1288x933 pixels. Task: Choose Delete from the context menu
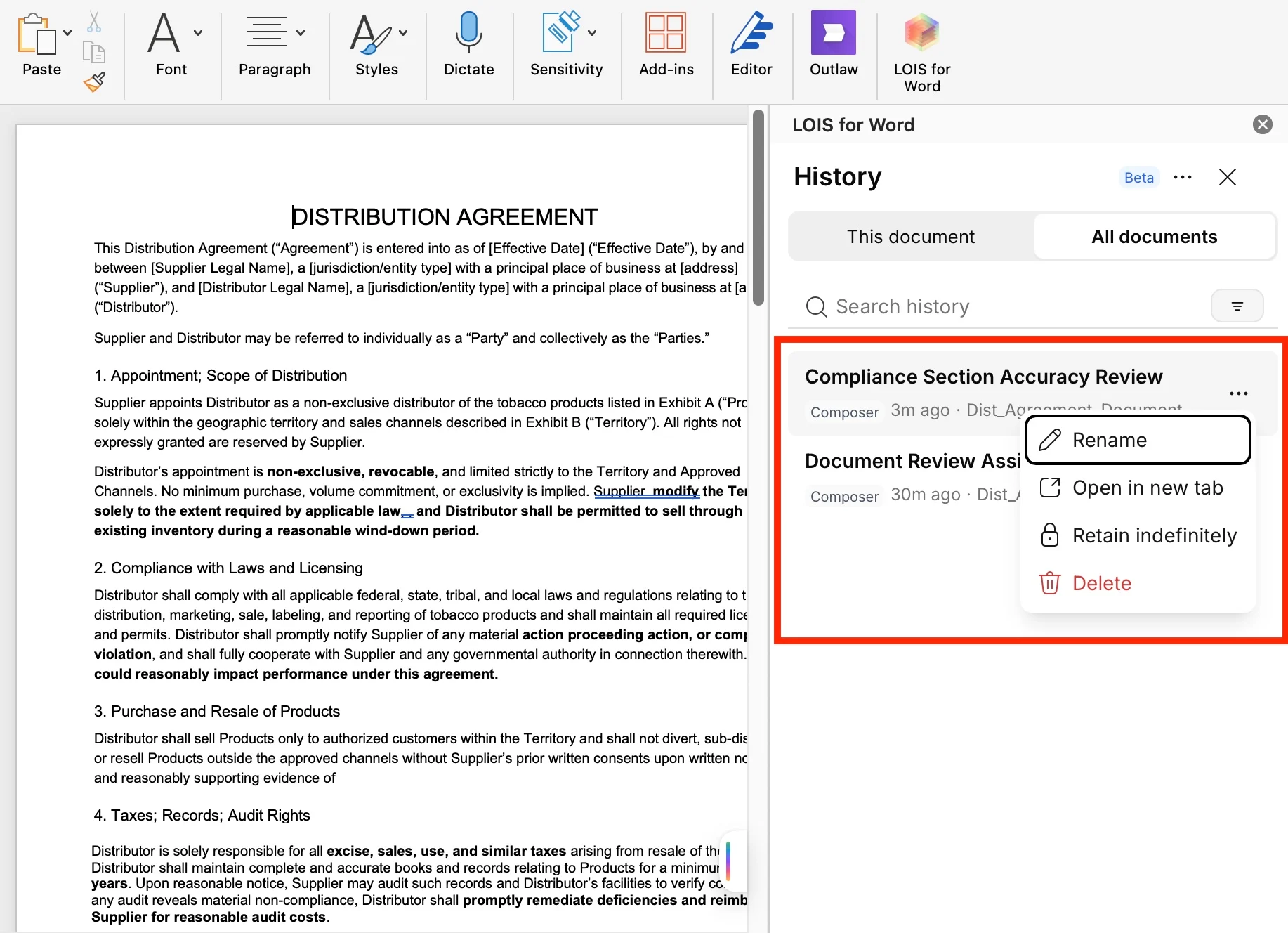point(1138,583)
